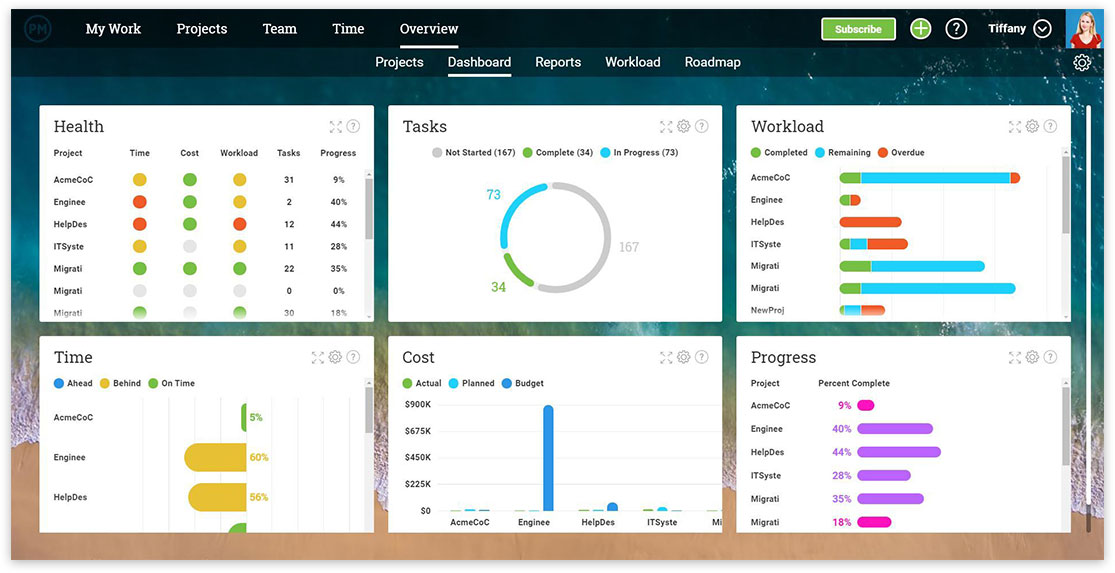Image resolution: width=1115 pixels, height=573 pixels.
Task: Open the Time menu in top bar
Action: (348, 28)
